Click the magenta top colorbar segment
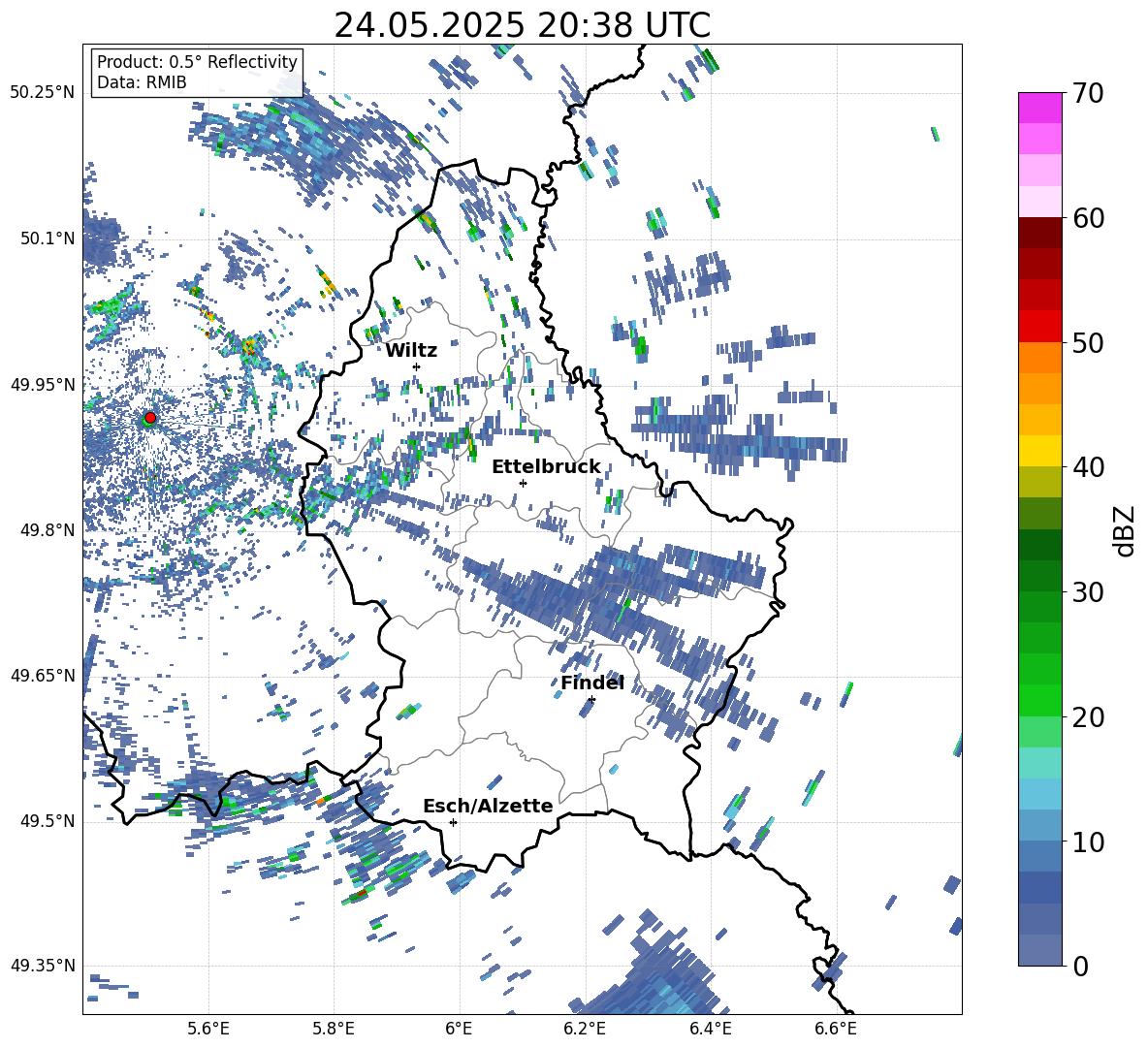 [x=1039, y=108]
